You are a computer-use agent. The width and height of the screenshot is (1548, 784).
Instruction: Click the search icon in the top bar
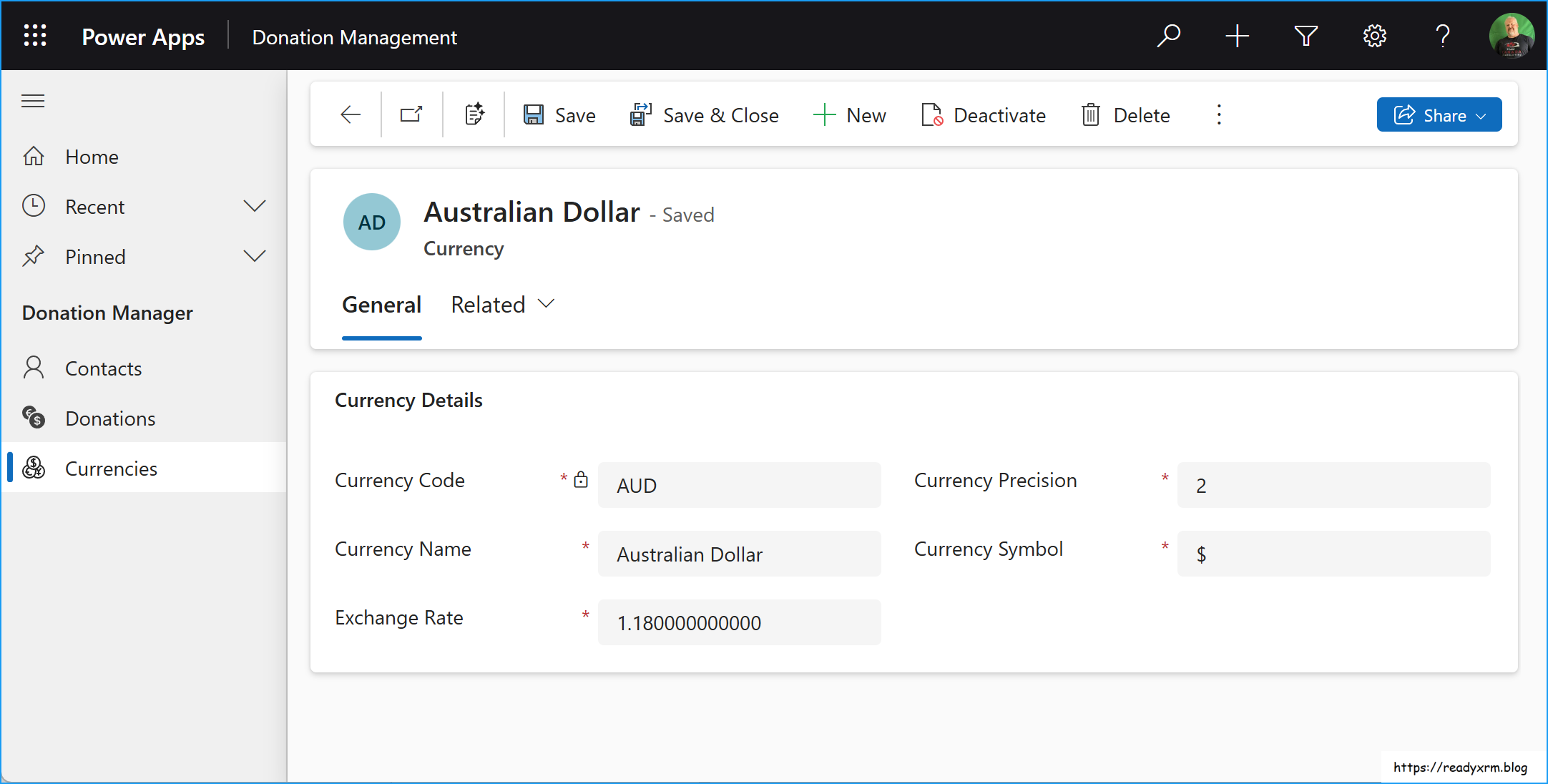(1168, 36)
